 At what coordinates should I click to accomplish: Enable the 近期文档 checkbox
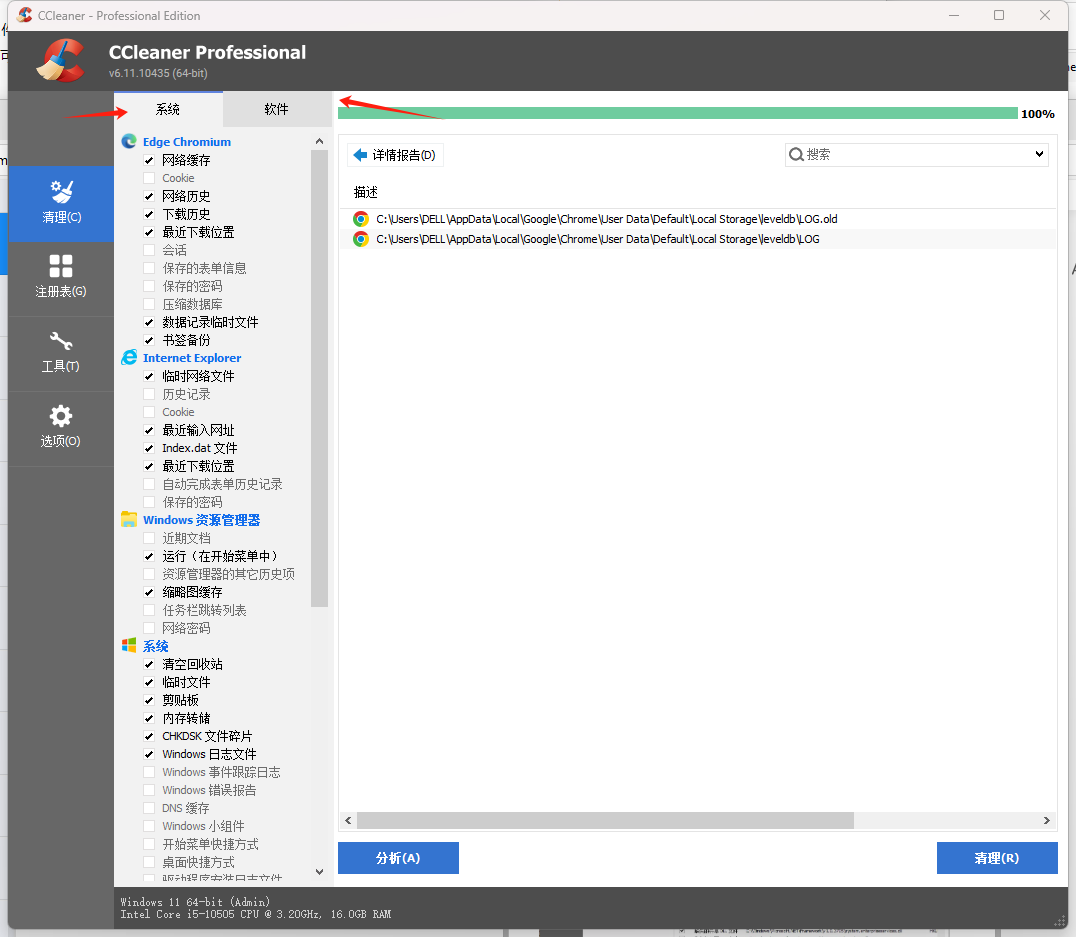(149, 538)
